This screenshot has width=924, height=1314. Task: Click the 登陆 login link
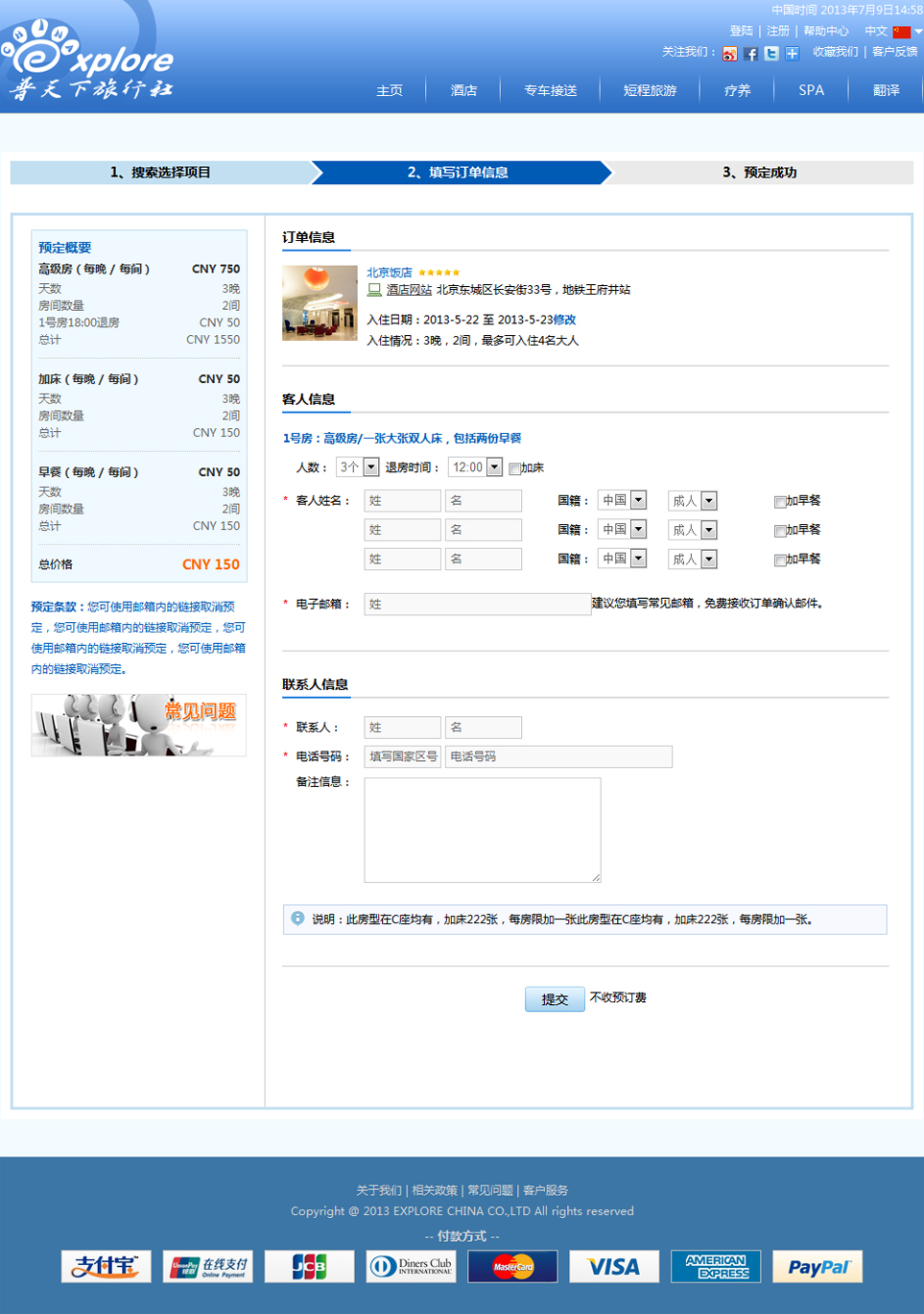click(742, 31)
